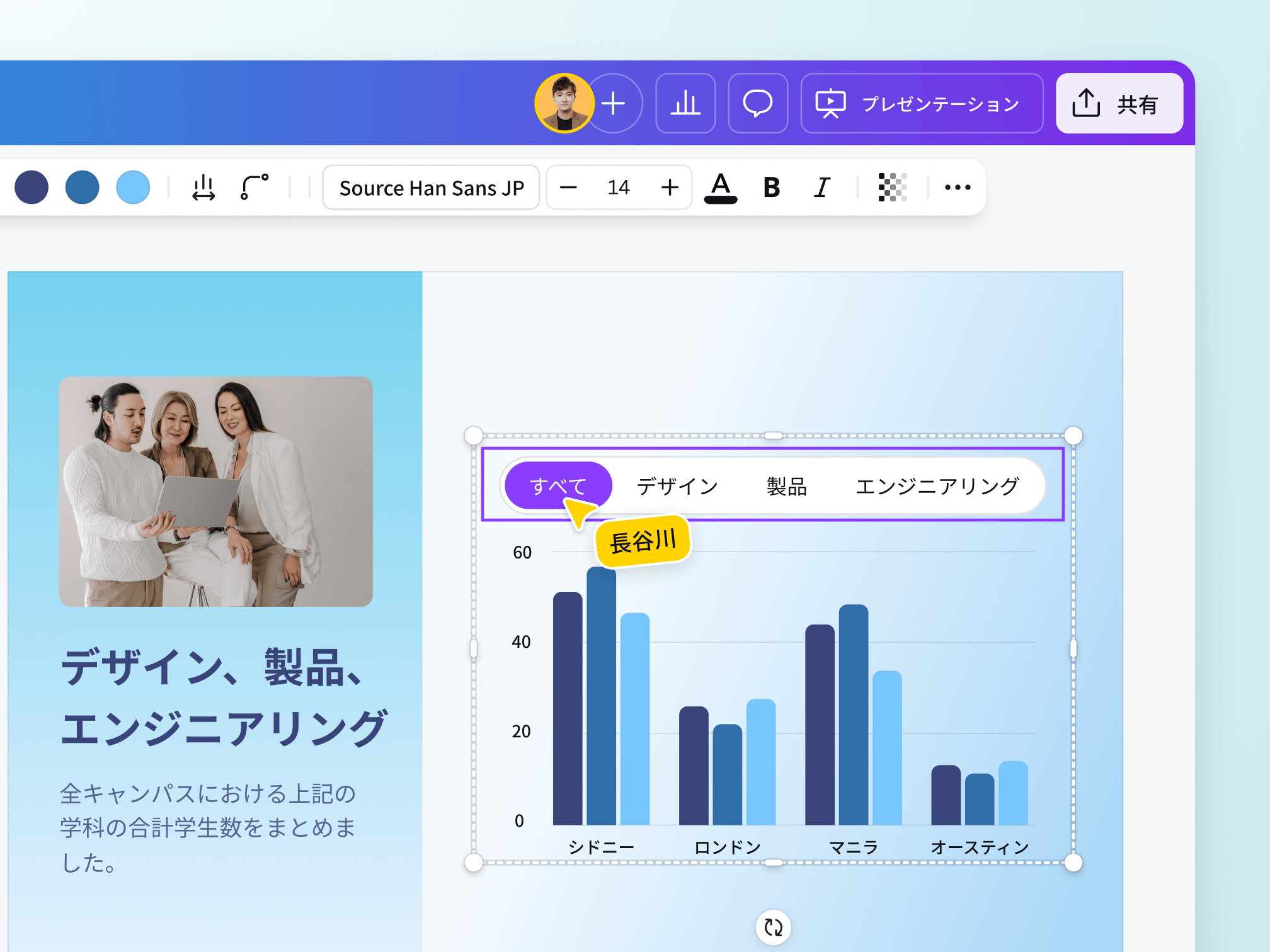Start プレゼンテーション presentation mode
The height and width of the screenshot is (952, 1270).
922,103
